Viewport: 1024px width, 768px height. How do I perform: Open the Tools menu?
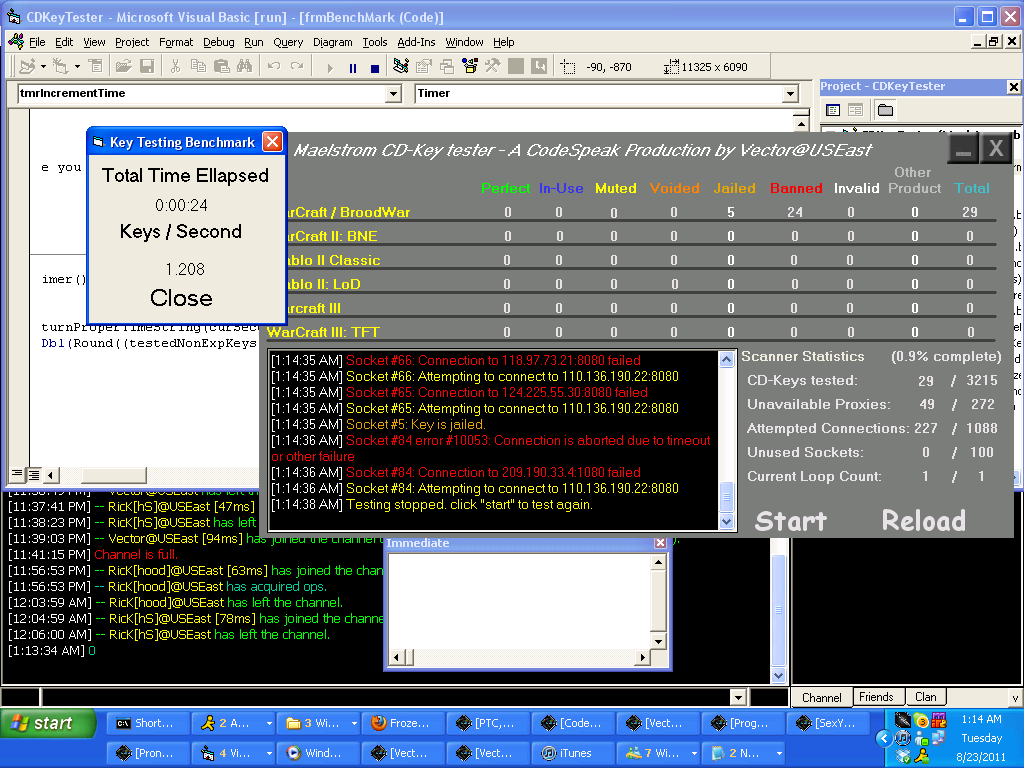click(375, 42)
